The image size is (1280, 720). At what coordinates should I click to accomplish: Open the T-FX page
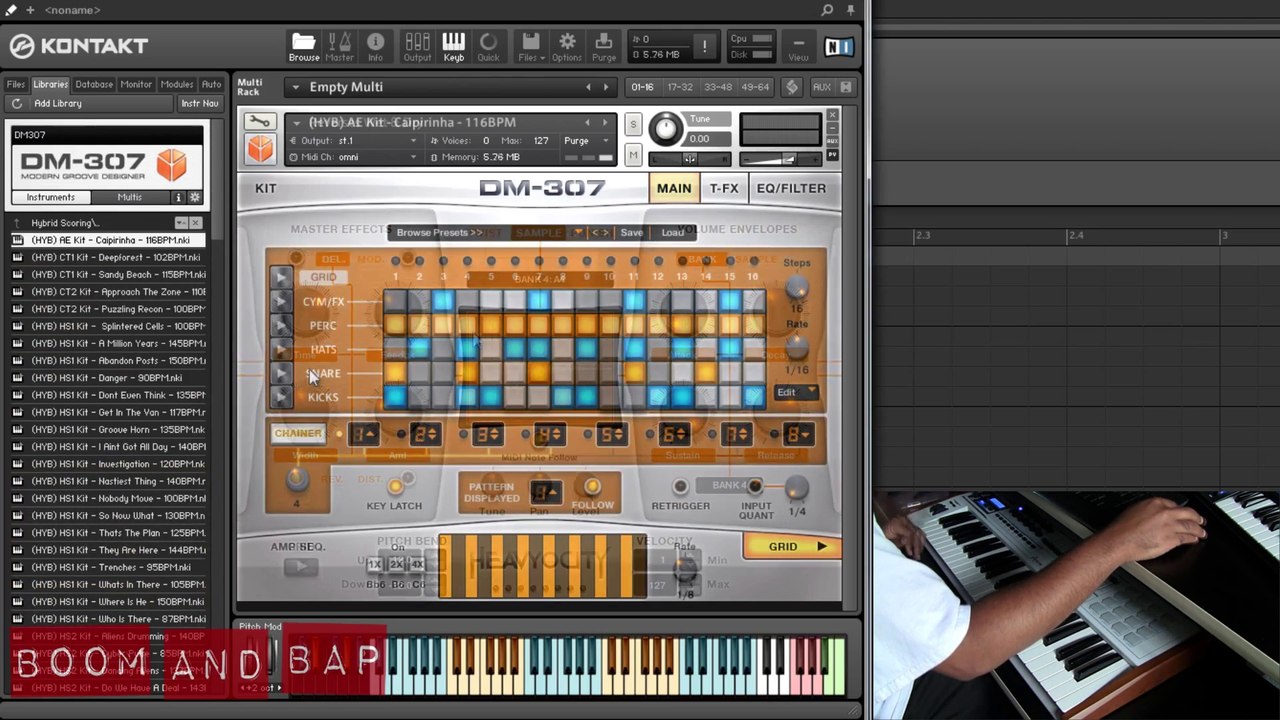click(724, 188)
